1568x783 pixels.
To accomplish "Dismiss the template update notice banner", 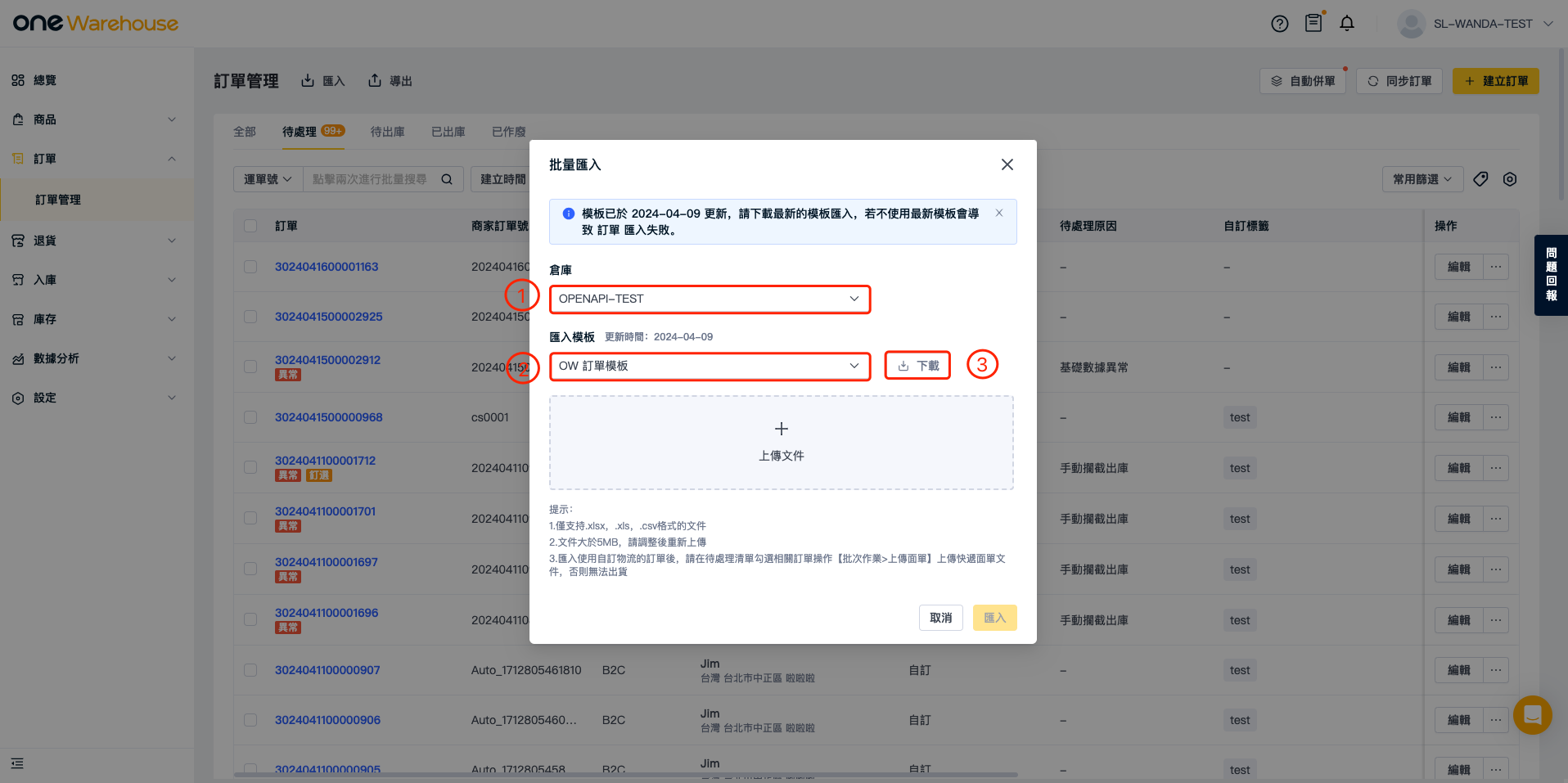I will point(999,213).
